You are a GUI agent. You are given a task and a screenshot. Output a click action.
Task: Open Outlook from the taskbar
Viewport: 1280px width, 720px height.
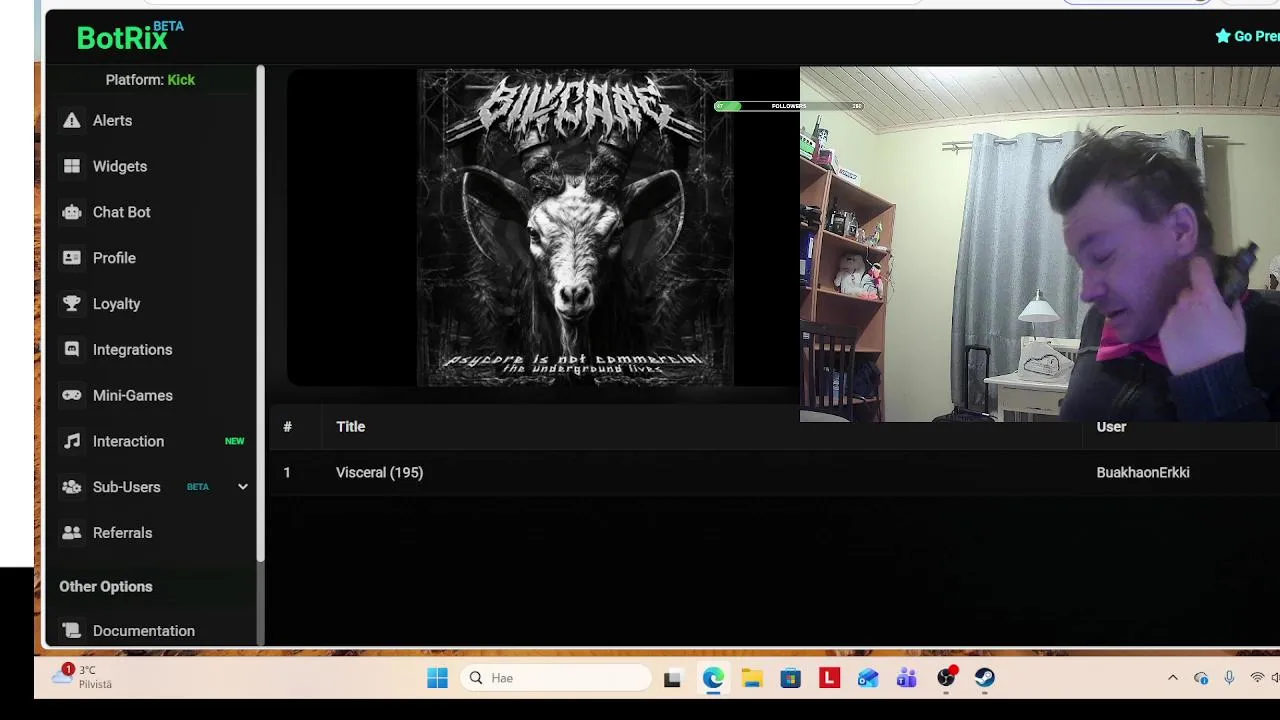click(x=868, y=678)
